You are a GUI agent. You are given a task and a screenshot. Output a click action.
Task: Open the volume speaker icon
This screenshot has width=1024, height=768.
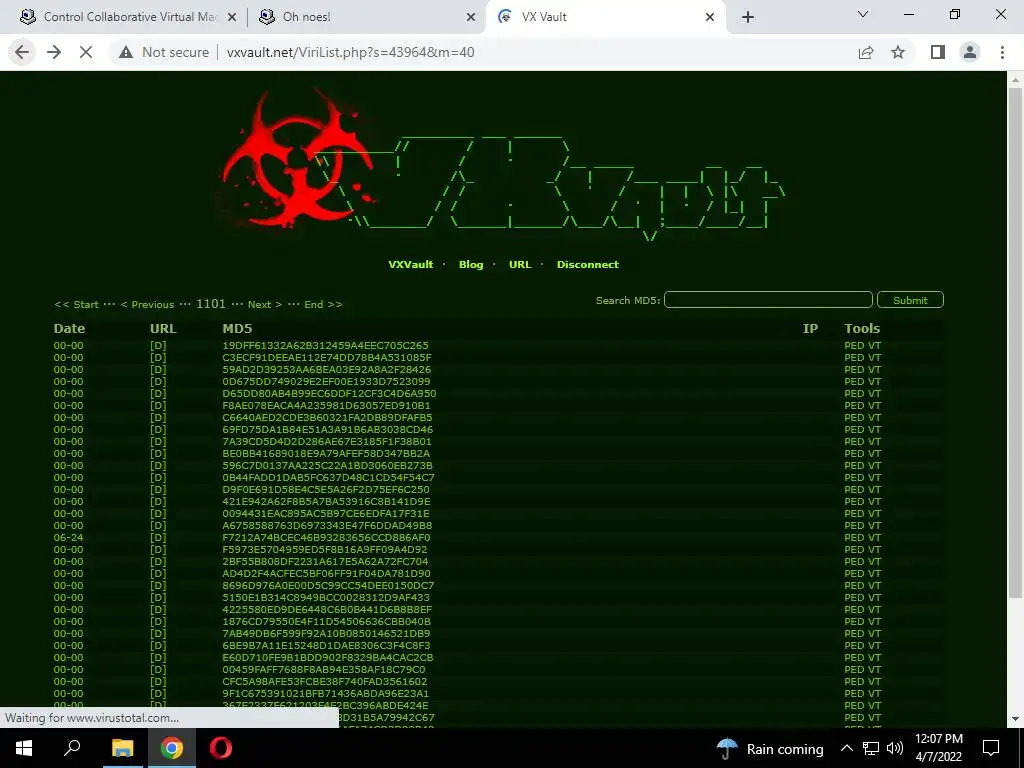pyautogui.click(x=895, y=748)
